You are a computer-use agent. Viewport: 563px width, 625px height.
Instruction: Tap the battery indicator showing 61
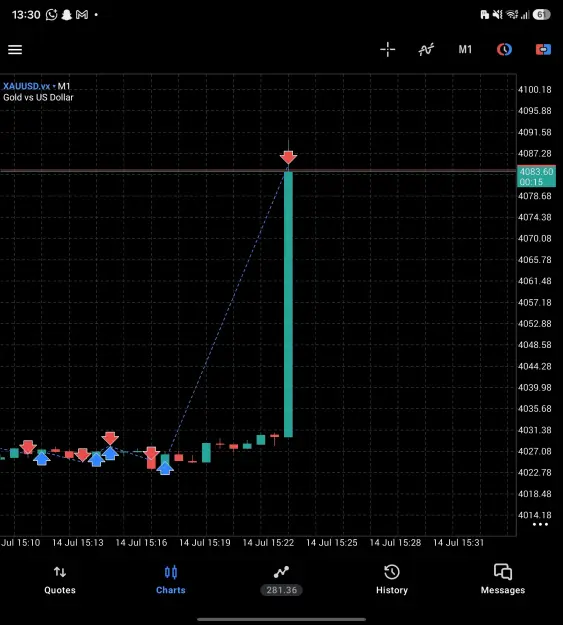pyautogui.click(x=541, y=15)
